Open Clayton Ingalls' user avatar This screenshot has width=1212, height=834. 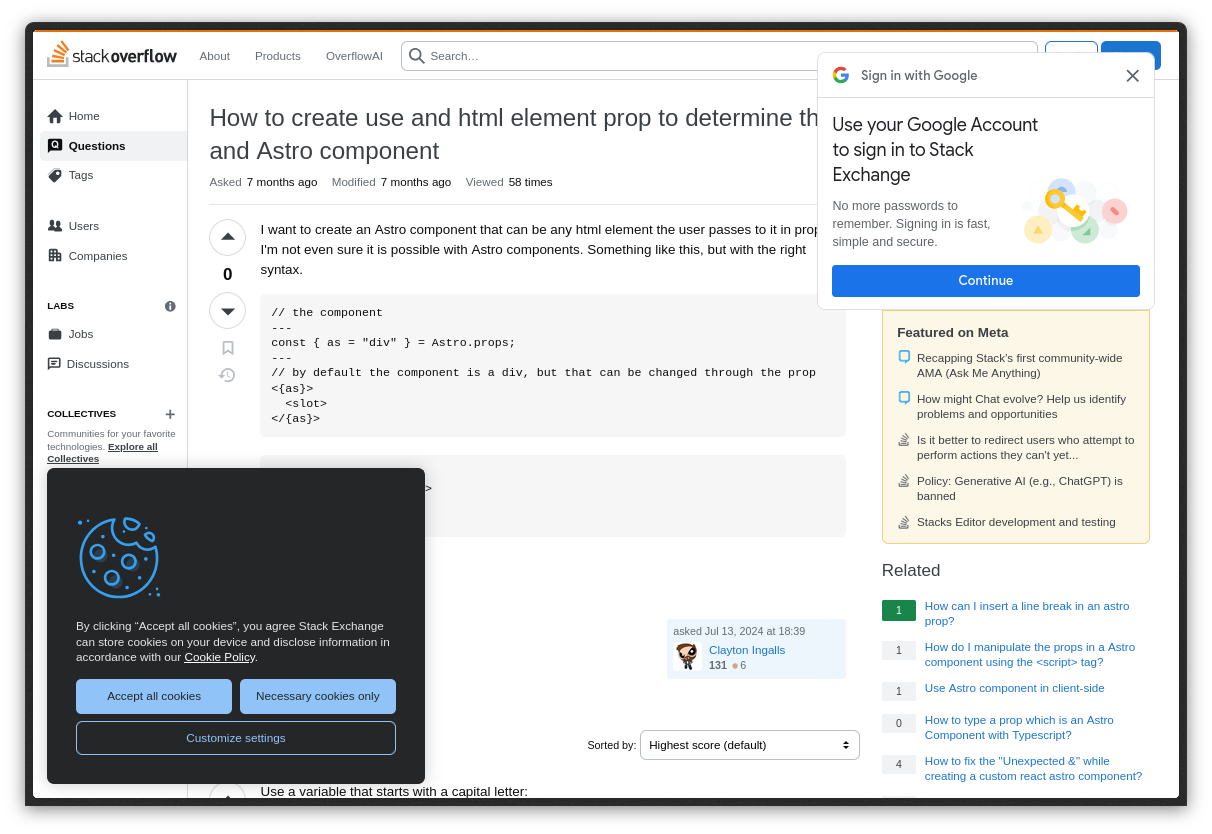click(687, 656)
